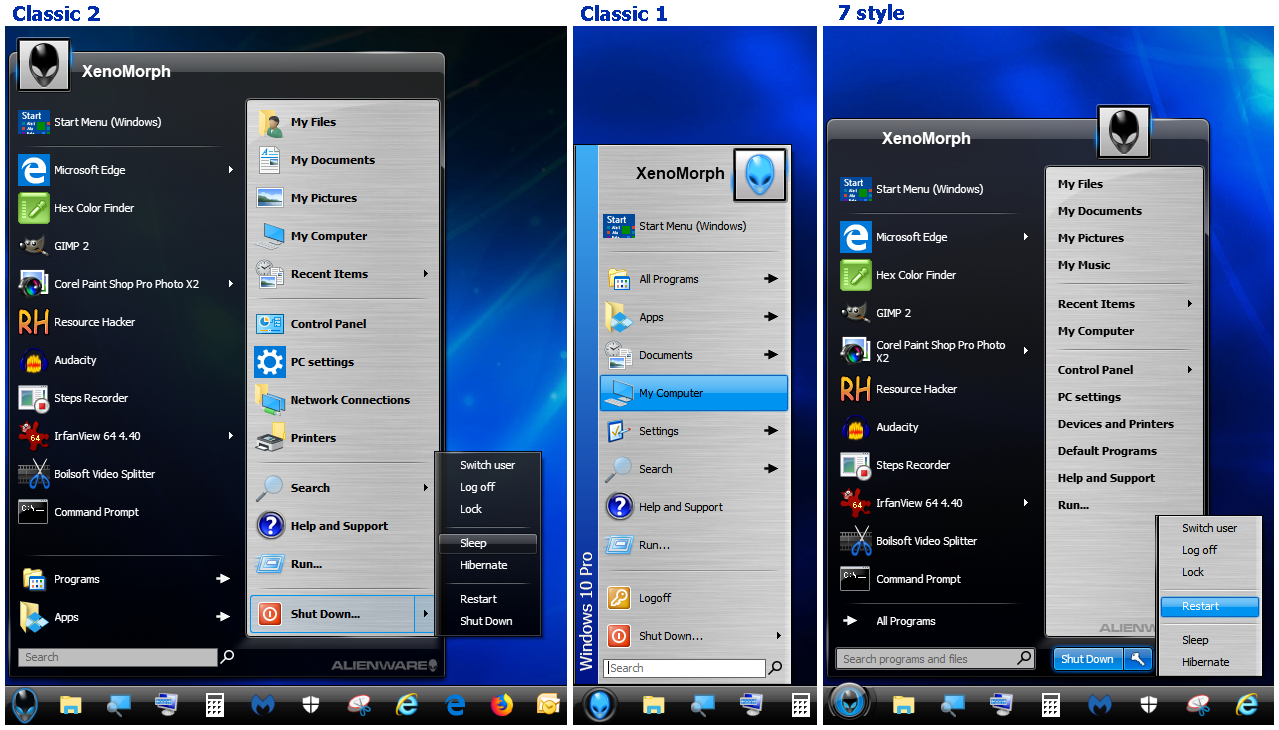Image resolution: width=1279 pixels, height=730 pixels.
Task: Open Devices and Printers in 7 style menu
Action: 1115,424
